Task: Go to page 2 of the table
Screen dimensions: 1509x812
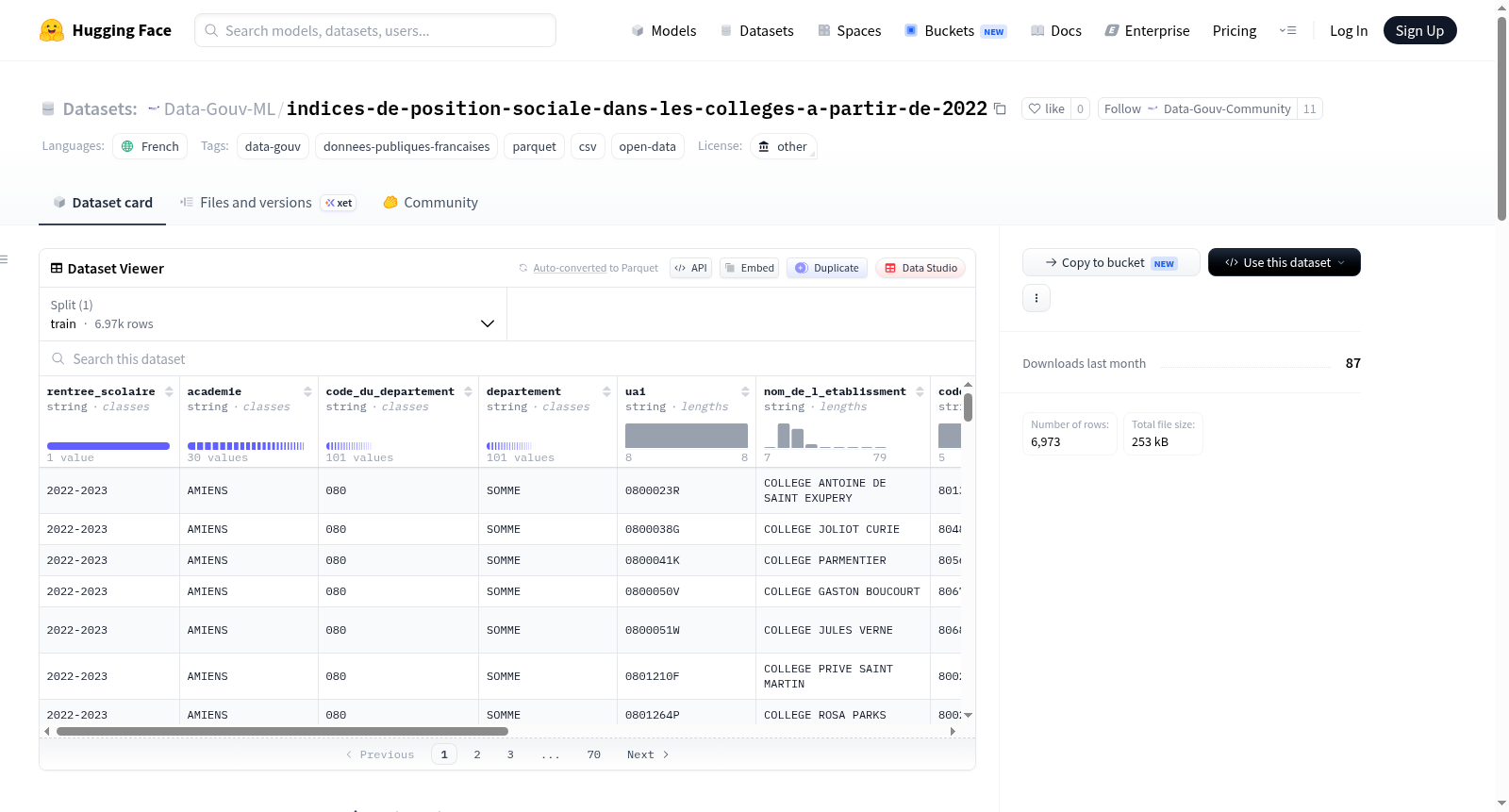Action: click(477, 754)
